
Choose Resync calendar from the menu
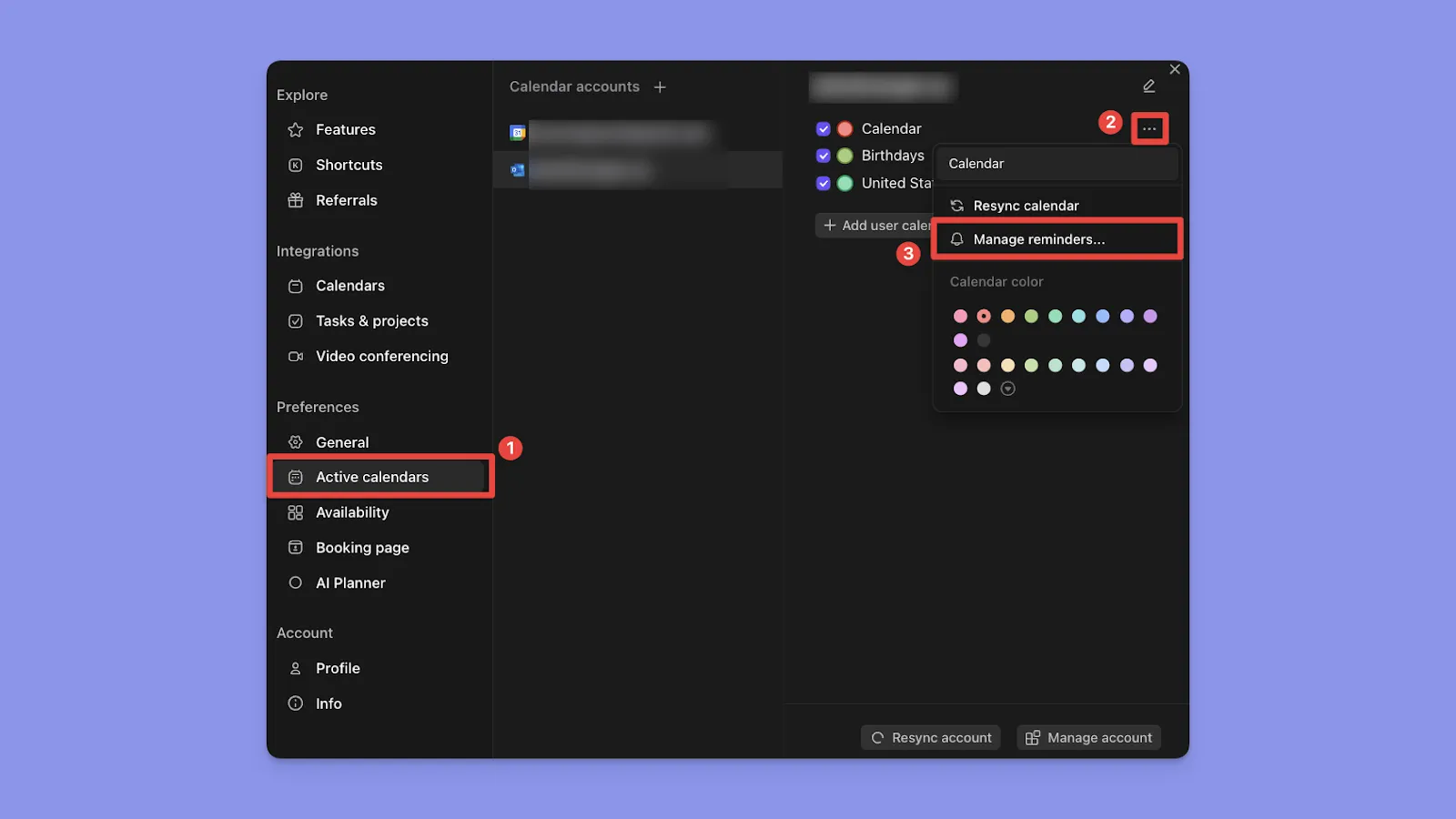click(x=1026, y=205)
